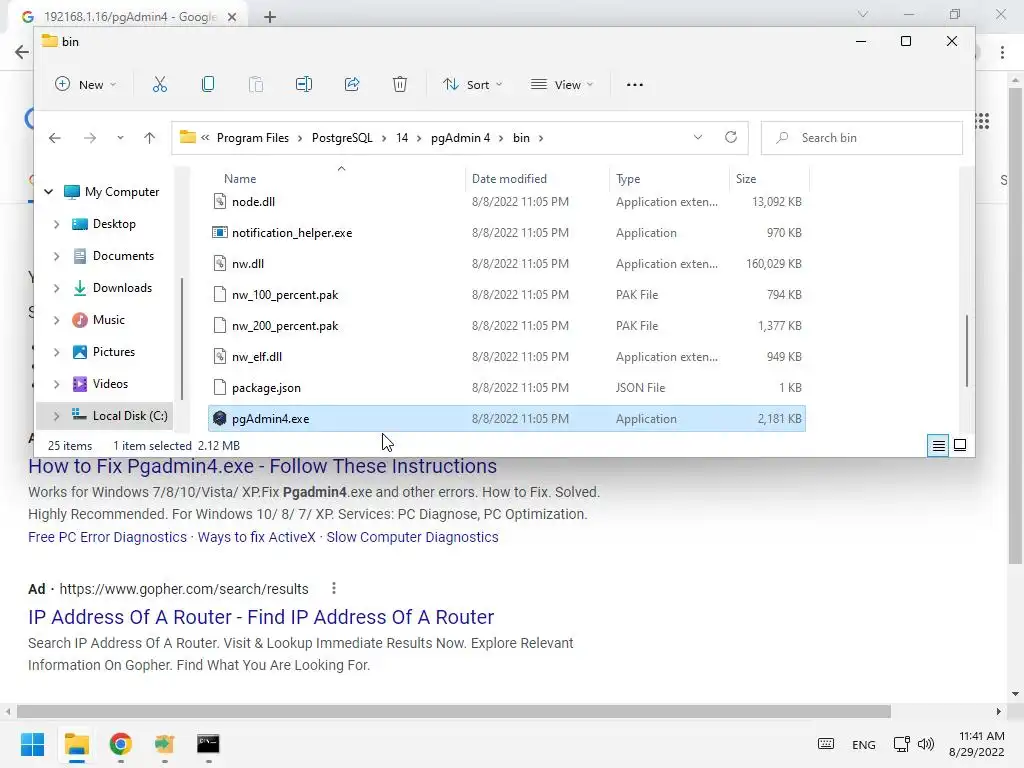Open Start menu Windows logo

click(x=32, y=744)
